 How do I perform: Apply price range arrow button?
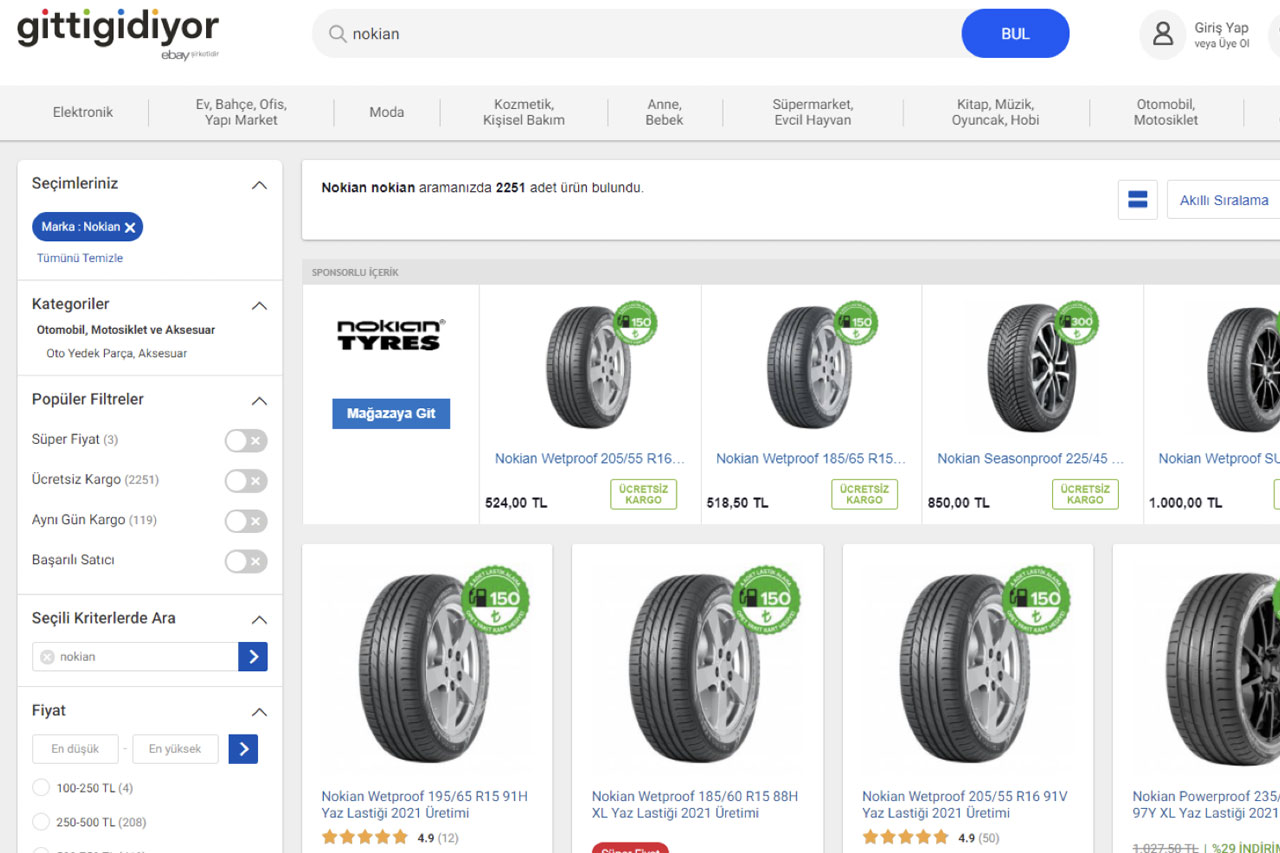pyautogui.click(x=243, y=749)
